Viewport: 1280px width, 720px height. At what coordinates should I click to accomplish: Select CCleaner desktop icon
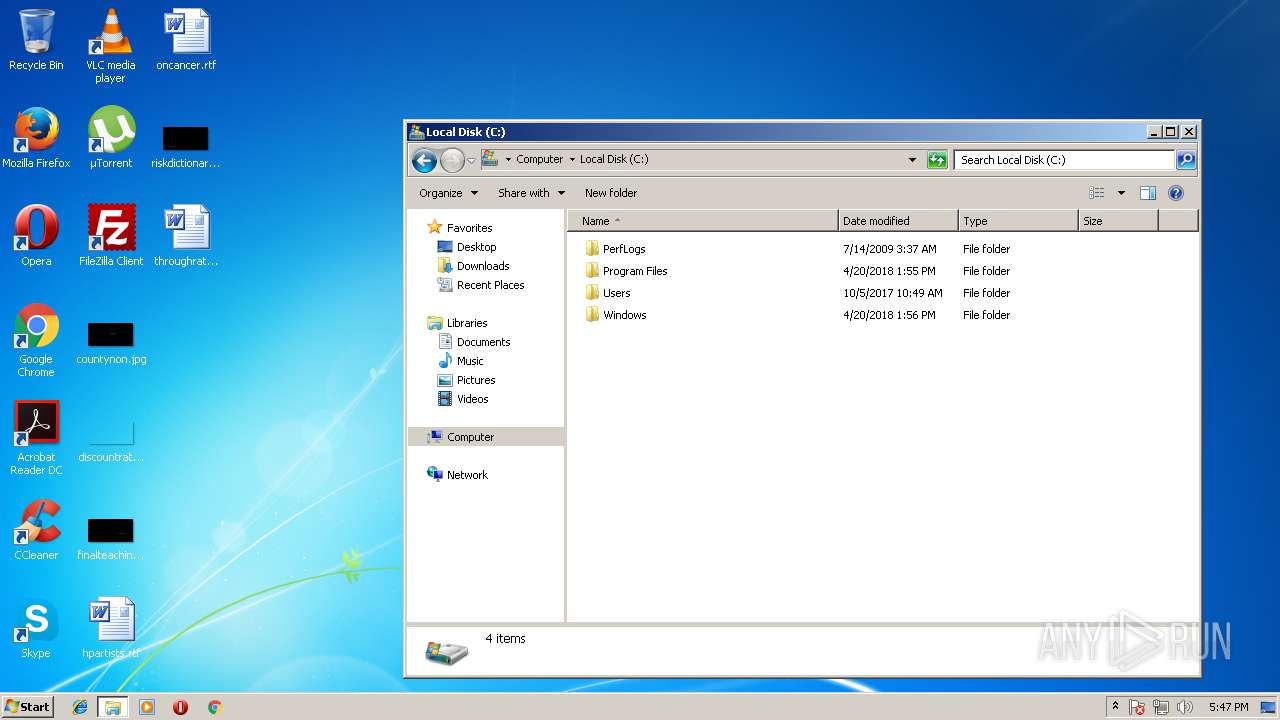coord(36,530)
